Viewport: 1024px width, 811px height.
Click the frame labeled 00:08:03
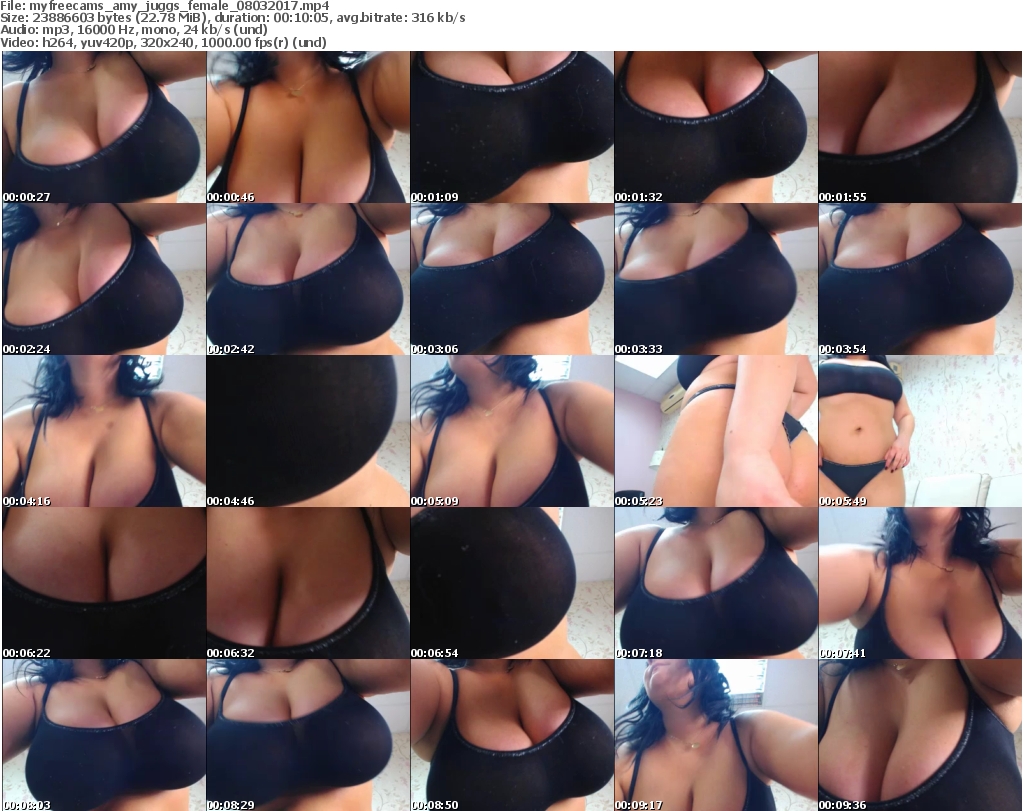[x=104, y=735]
